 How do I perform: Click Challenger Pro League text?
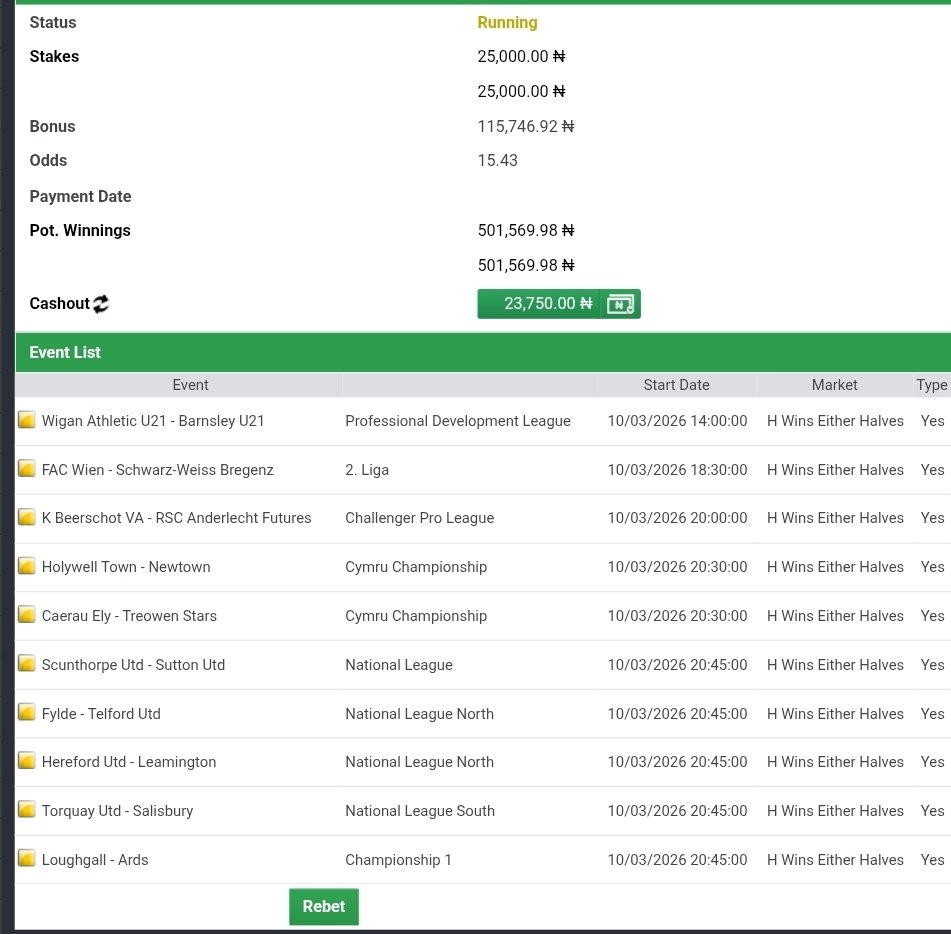pos(420,518)
